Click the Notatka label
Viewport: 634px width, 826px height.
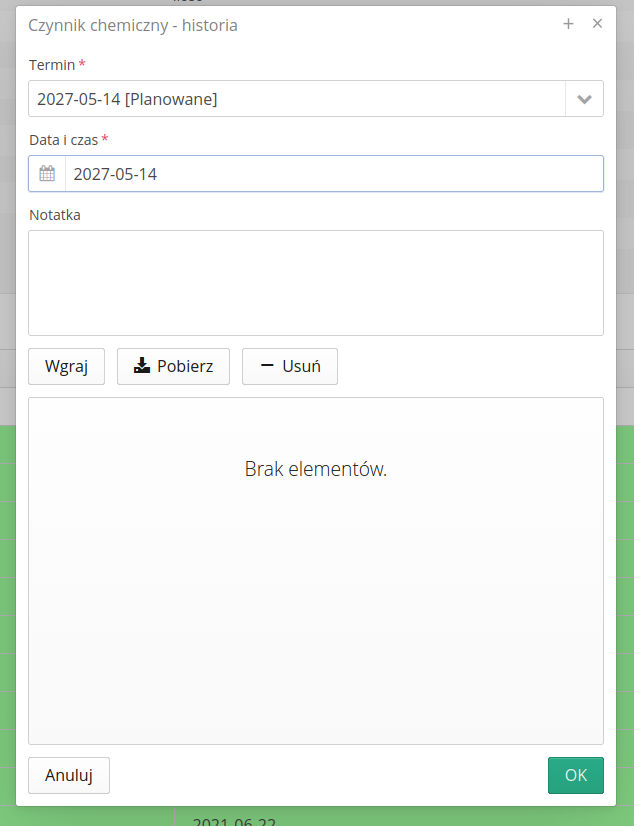55,215
